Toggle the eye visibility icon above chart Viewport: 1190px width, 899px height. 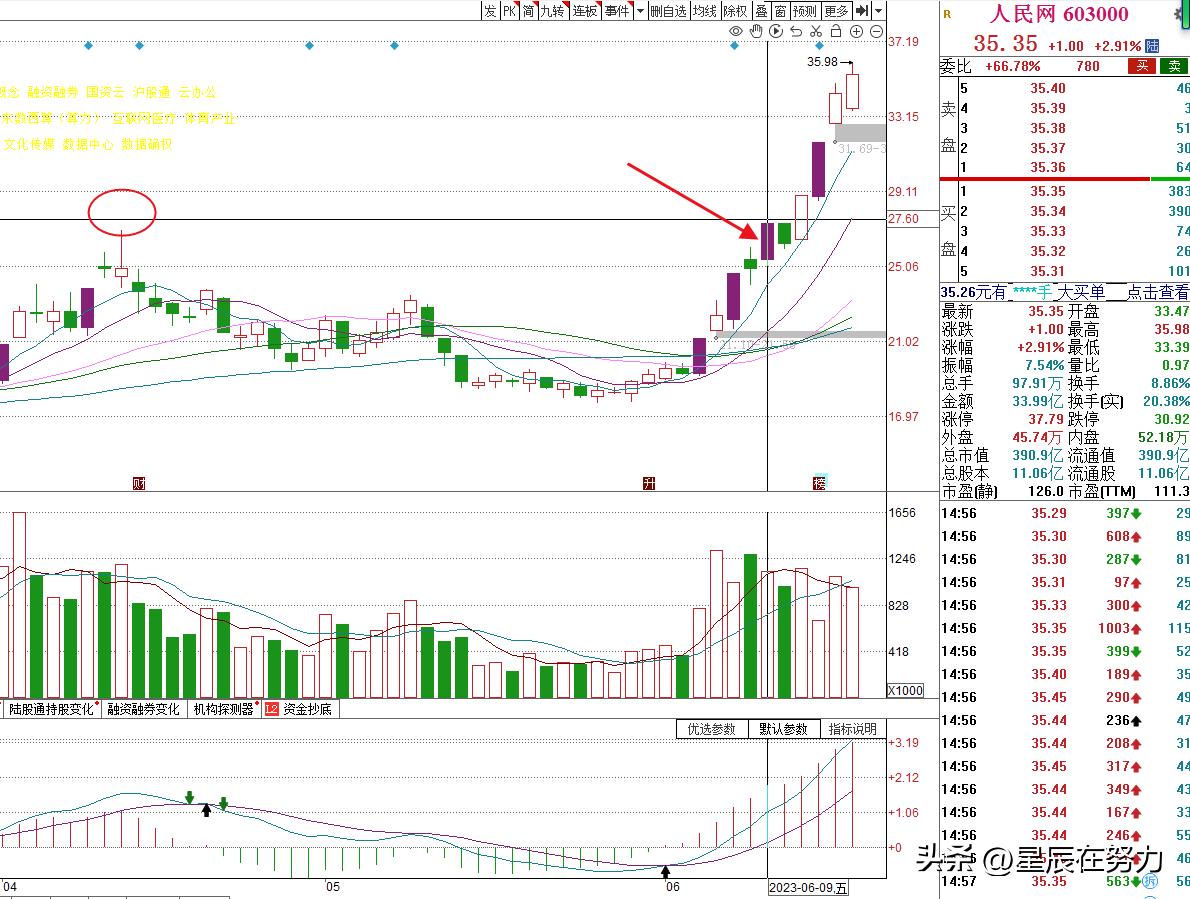(x=735, y=31)
